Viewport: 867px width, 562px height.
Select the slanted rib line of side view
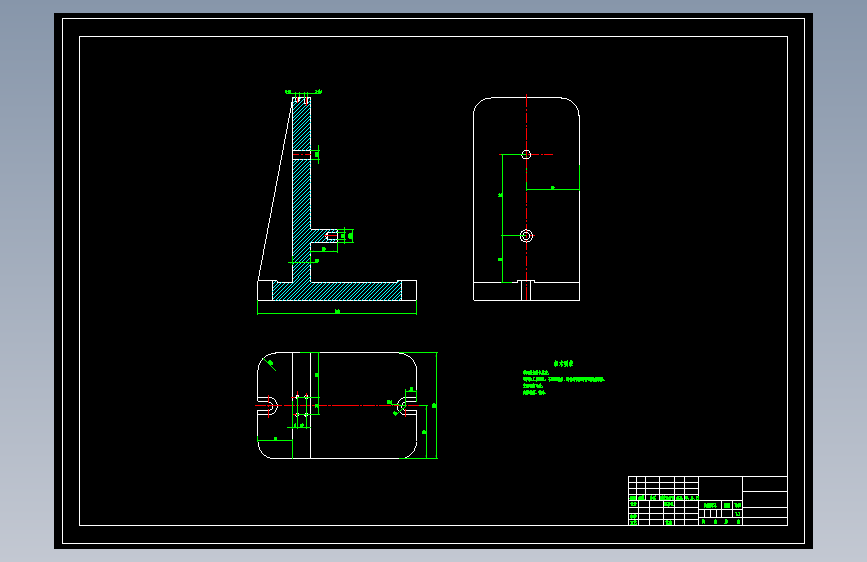coord(275,189)
